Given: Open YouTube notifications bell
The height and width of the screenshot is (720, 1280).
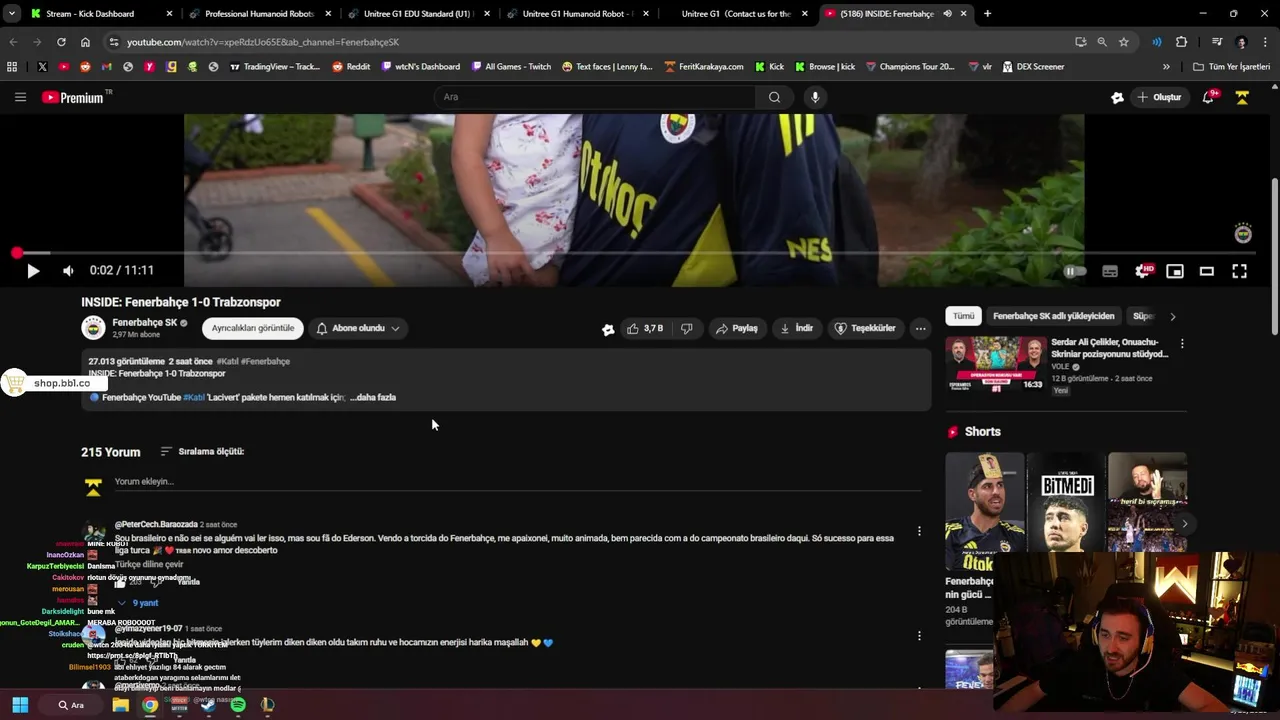Looking at the screenshot, I should (x=1209, y=97).
